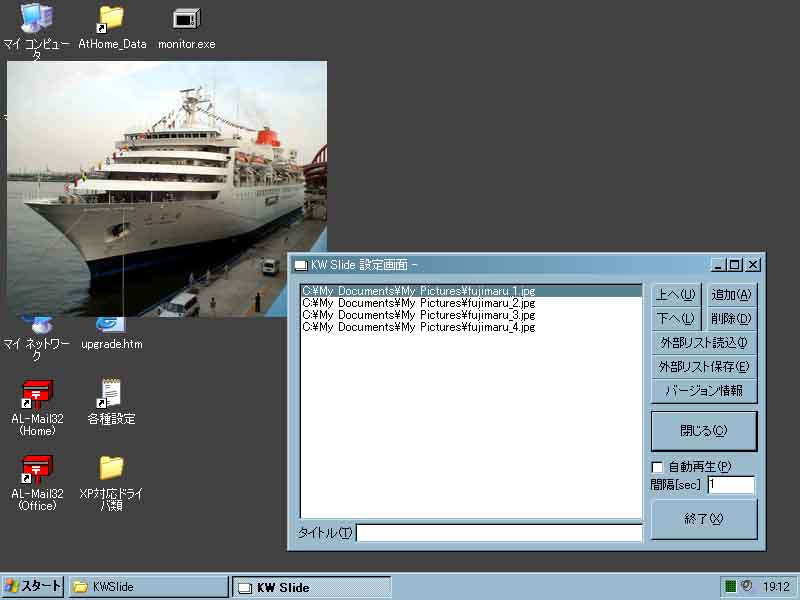This screenshot has width=800, height=600.
Task: Open the 各種設定 document shortcut
Action: click(x=111, y=394)
